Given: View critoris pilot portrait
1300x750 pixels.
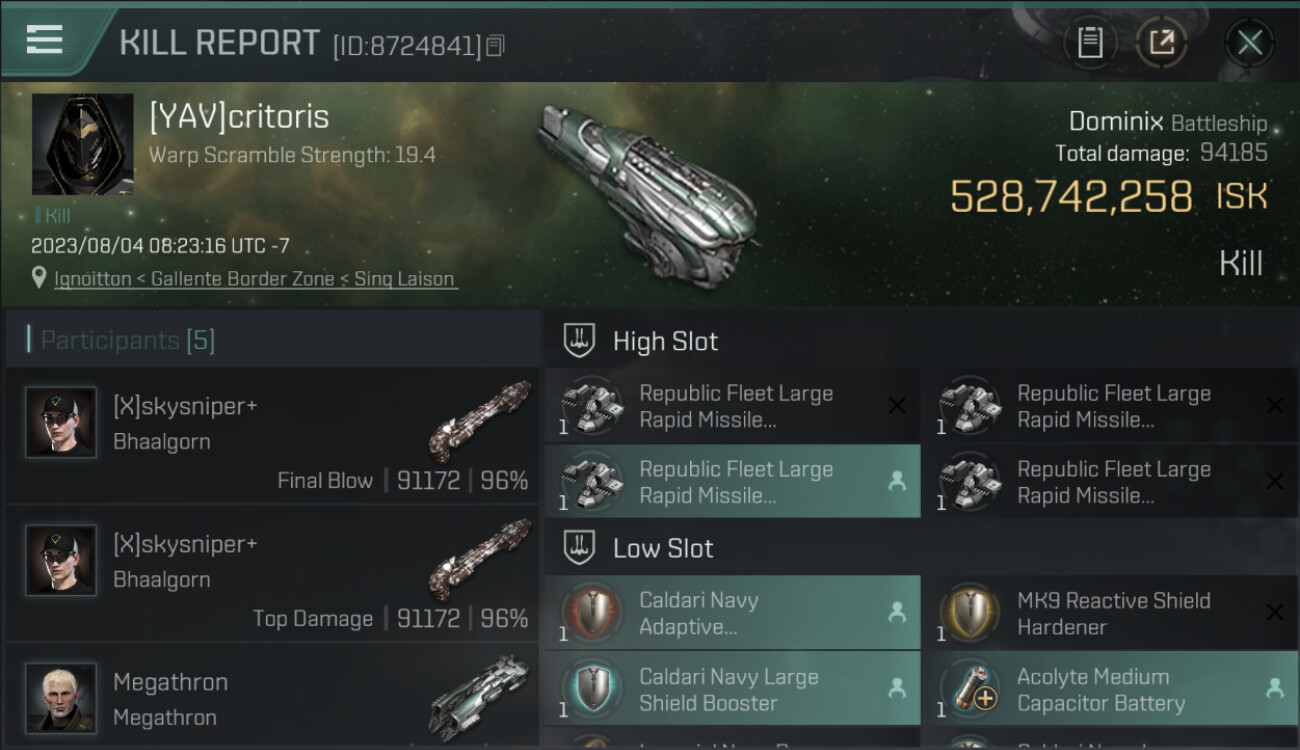Looking at the screenshot, I should [82, 144].
